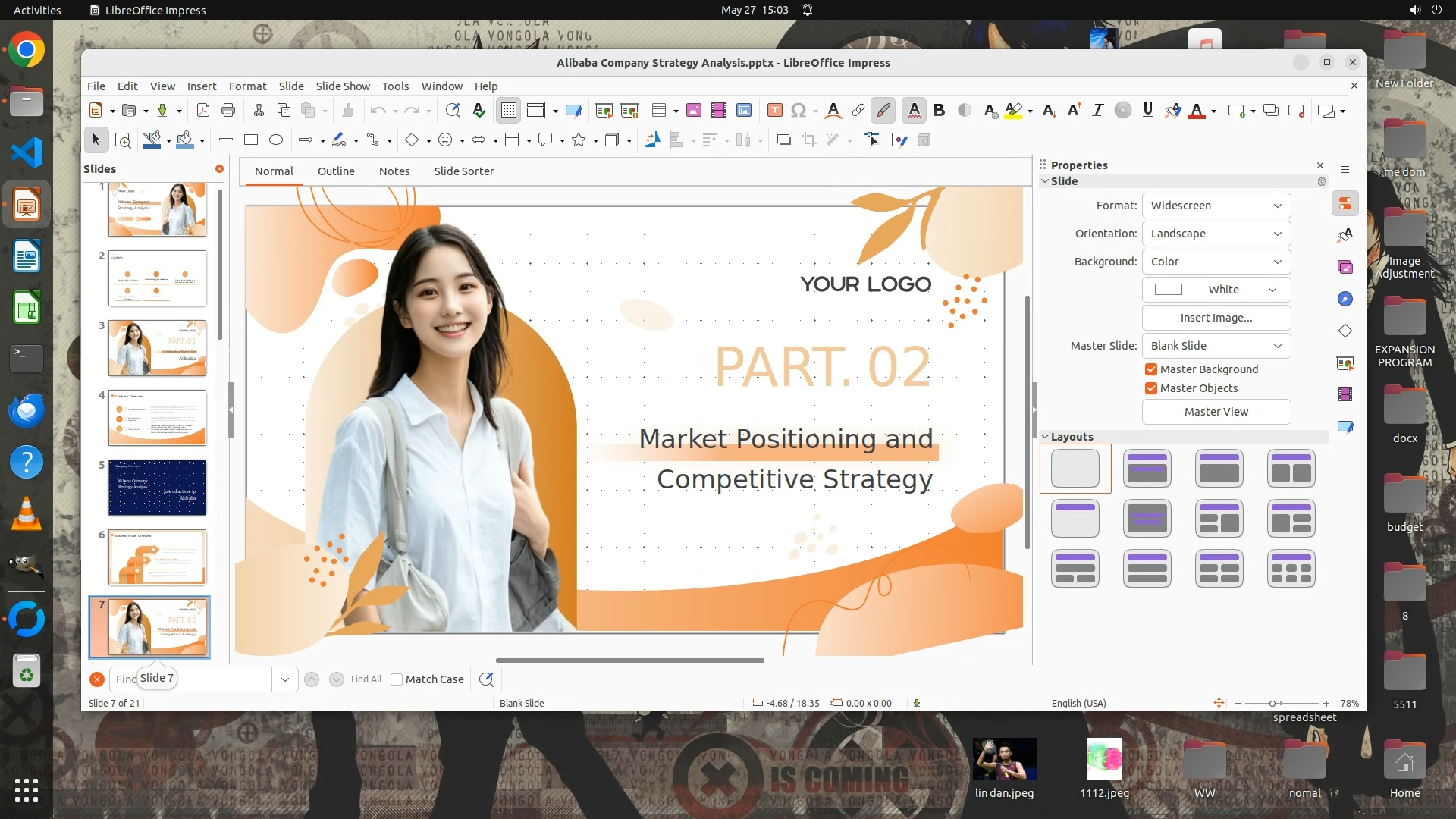The image size is (1456, 819).
Task: Open the Navigator sidebar panel icon
Action: (x=1345, y=299)
